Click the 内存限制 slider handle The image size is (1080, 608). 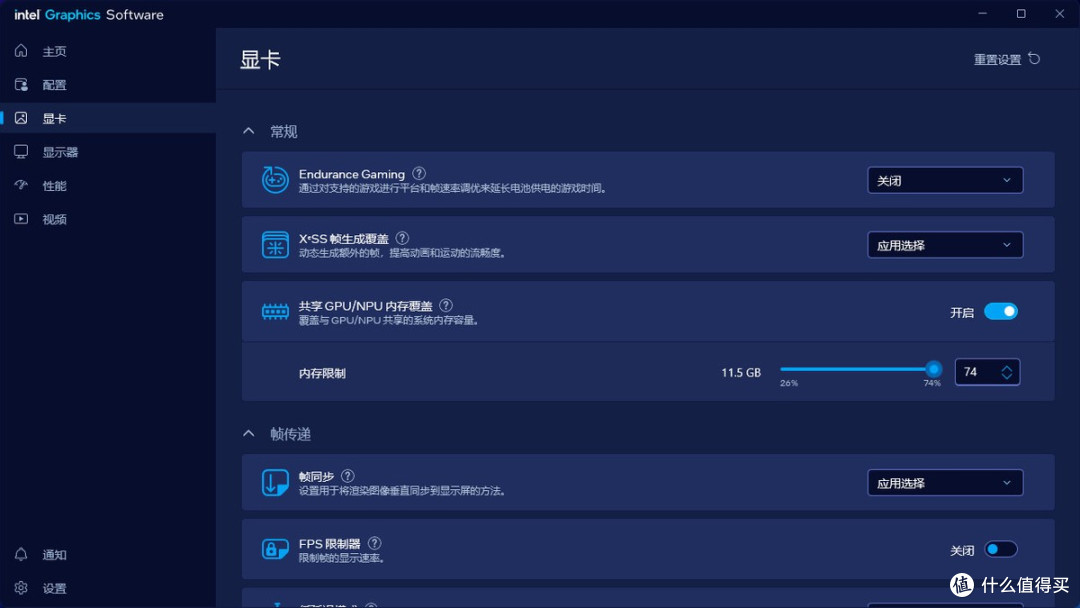(x=933, y=369)
